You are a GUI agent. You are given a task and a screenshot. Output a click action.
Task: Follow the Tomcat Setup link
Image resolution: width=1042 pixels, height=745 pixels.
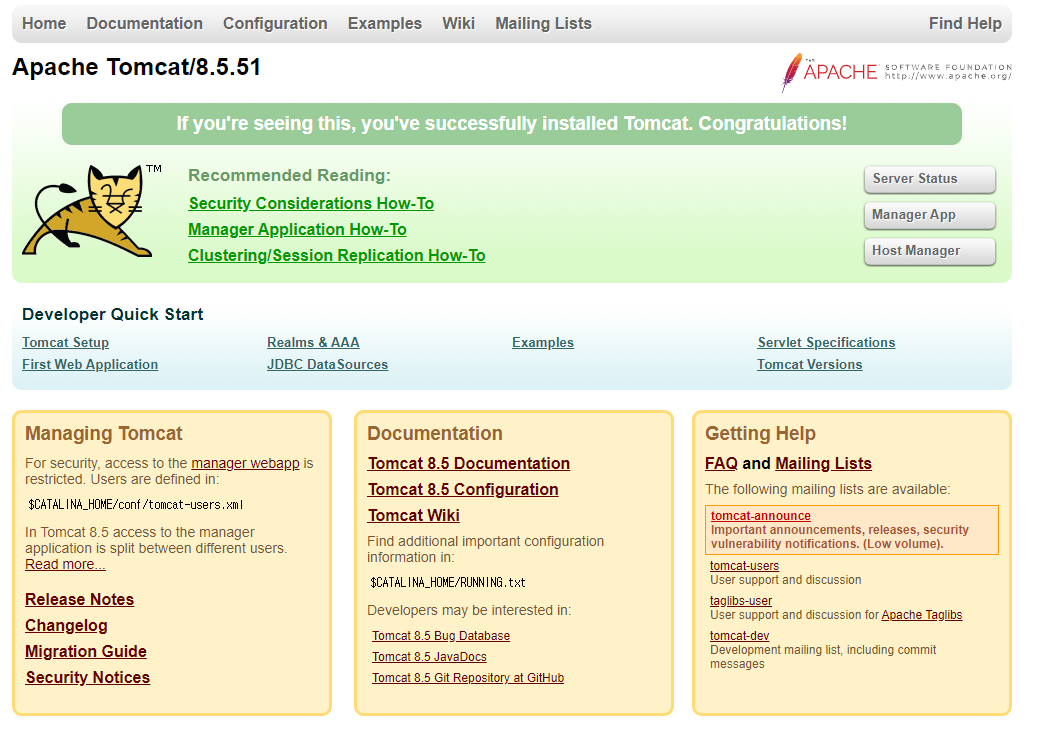(65, 342)
